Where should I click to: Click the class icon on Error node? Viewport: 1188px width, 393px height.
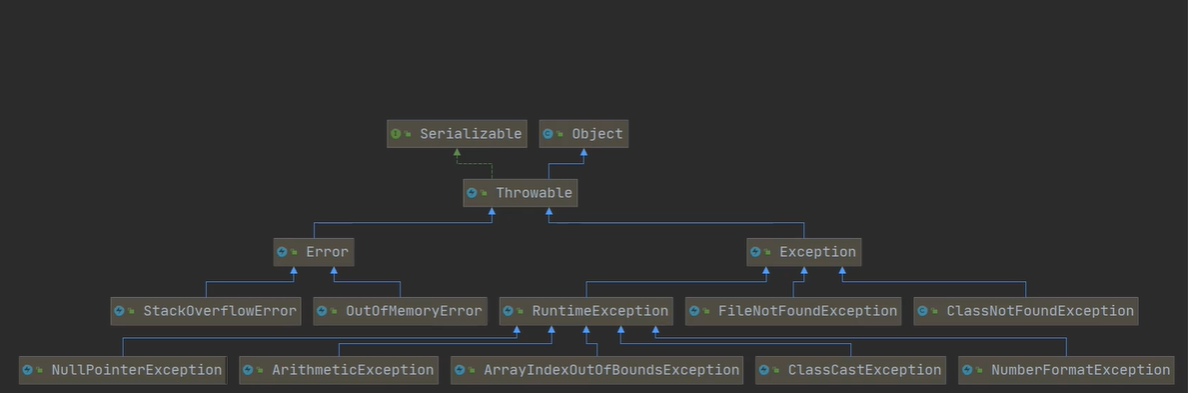pyautogui.click(x=282, y=252)
